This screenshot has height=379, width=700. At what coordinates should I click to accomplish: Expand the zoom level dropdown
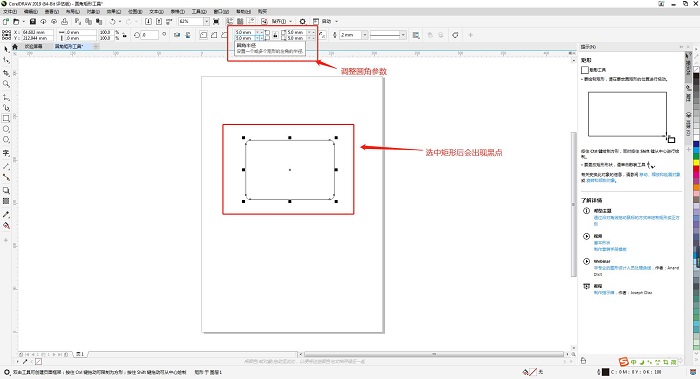pyautogui.click(x=206, y=21)
